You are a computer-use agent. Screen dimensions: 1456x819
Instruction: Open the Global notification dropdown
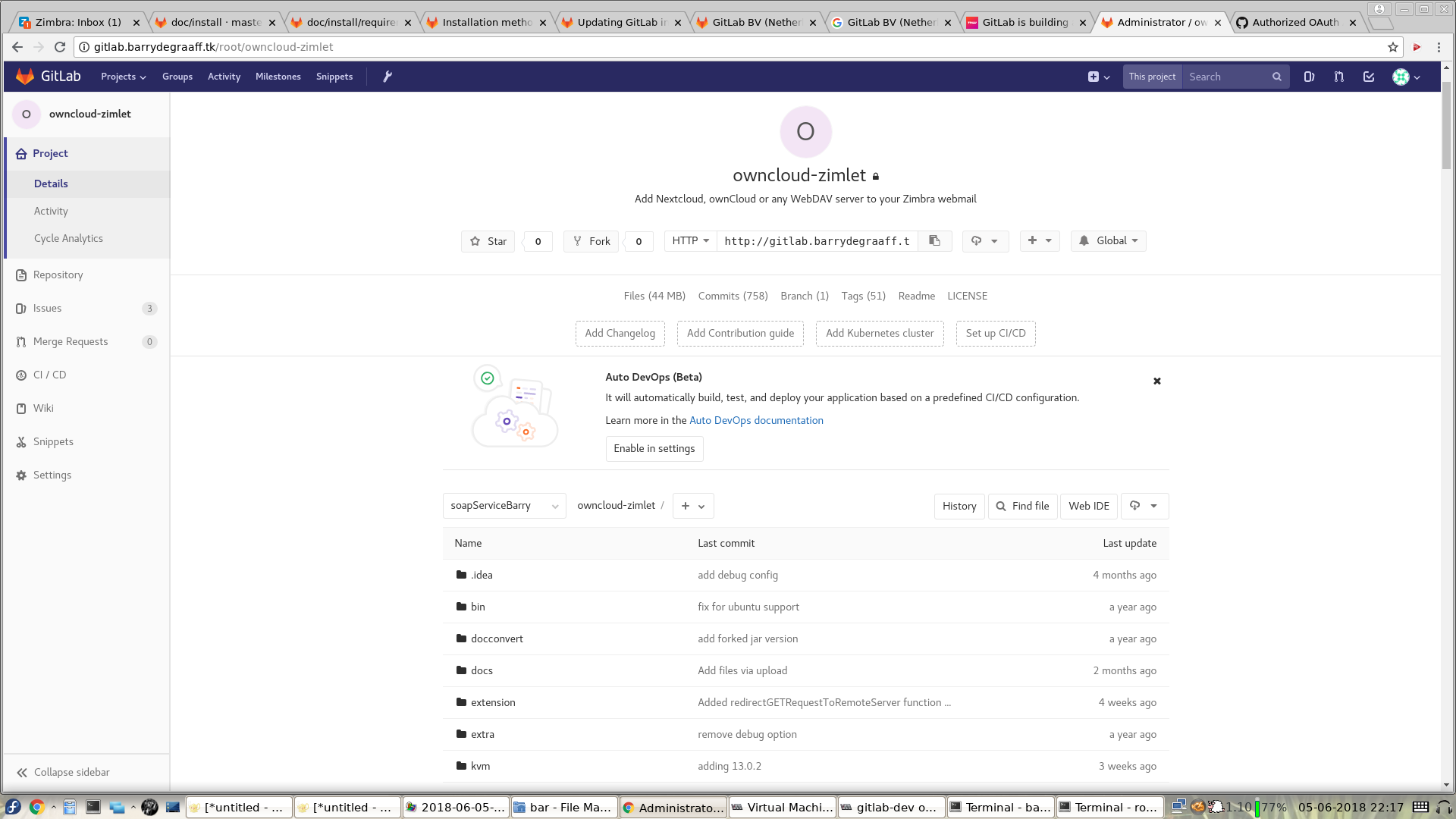click(1108, 241)
